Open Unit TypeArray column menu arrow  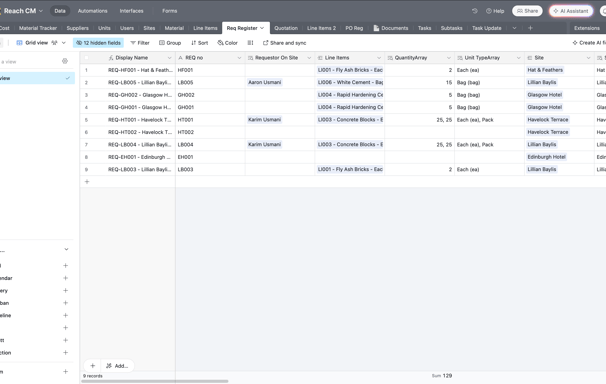click(519, 58)
